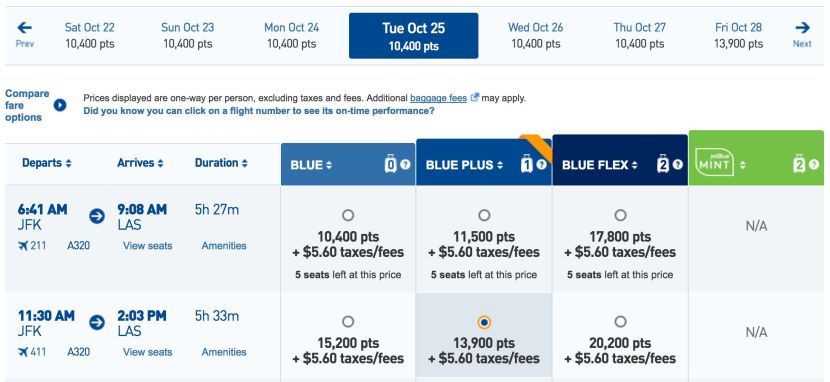The image size is (830, 382).
Task: Click the help icon in the Blue column header
Action: click(x=405, y=165)
